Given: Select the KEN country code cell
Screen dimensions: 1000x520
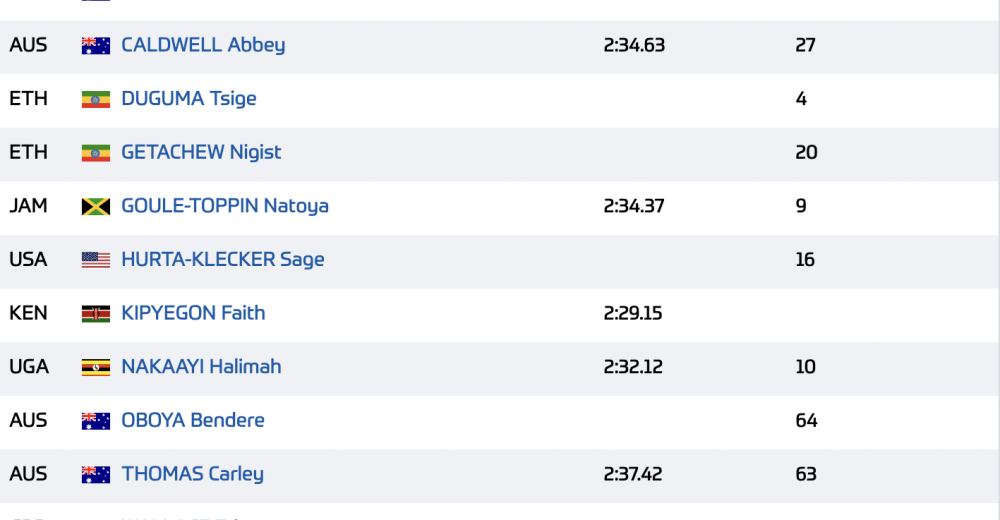Looking at the screenshot, I should [28, 313].
